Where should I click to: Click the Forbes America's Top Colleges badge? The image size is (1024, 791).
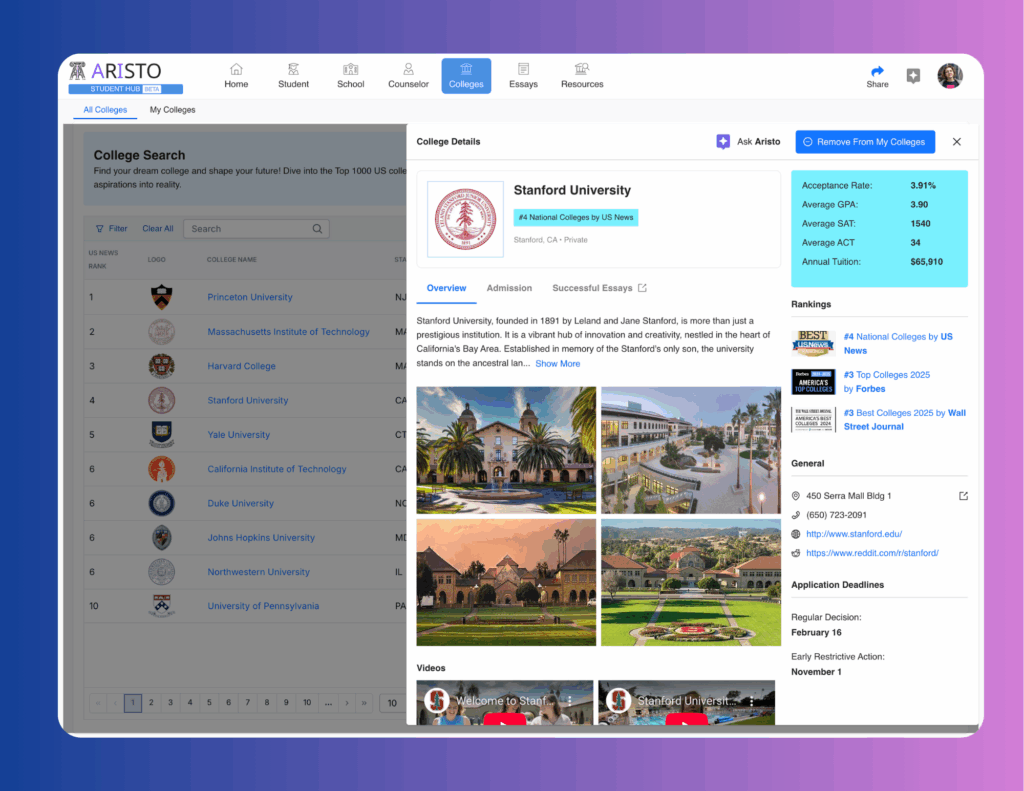(x=813, y=381)
